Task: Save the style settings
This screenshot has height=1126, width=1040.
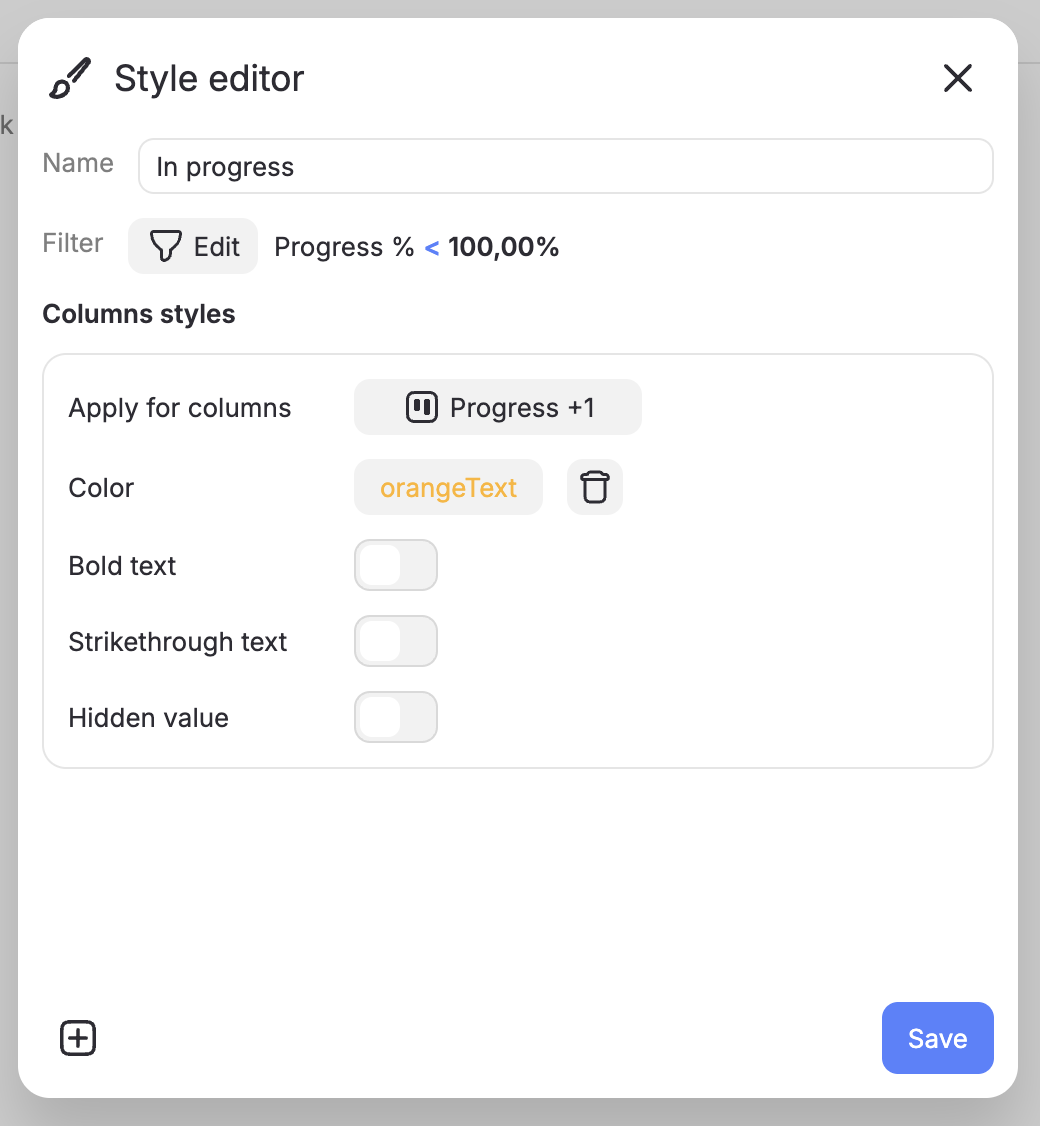Action: (x=937, y=1038)
